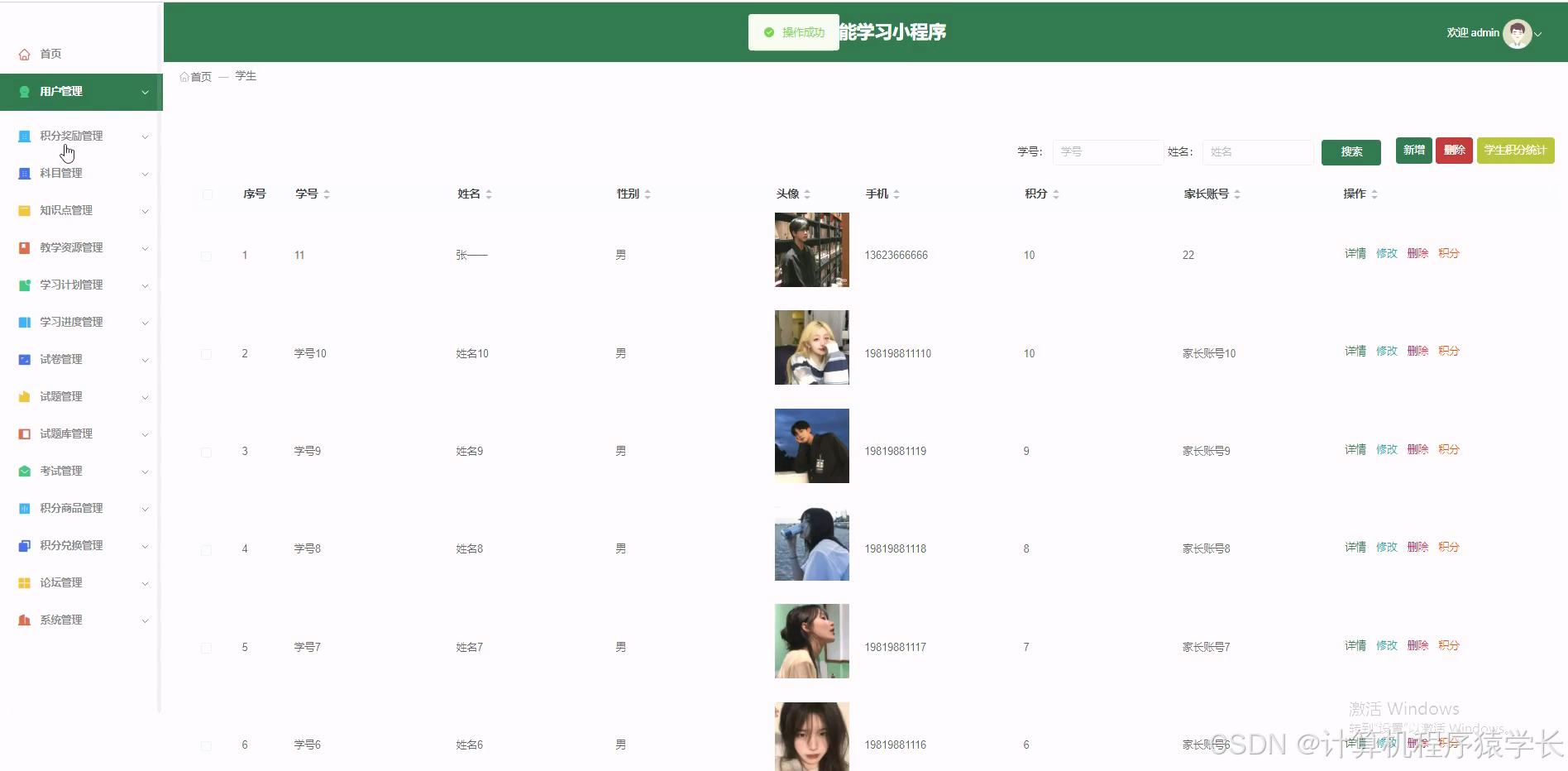
Task: Click the 积分奖励管理 sidebar icon
Action: click(25, 136)
